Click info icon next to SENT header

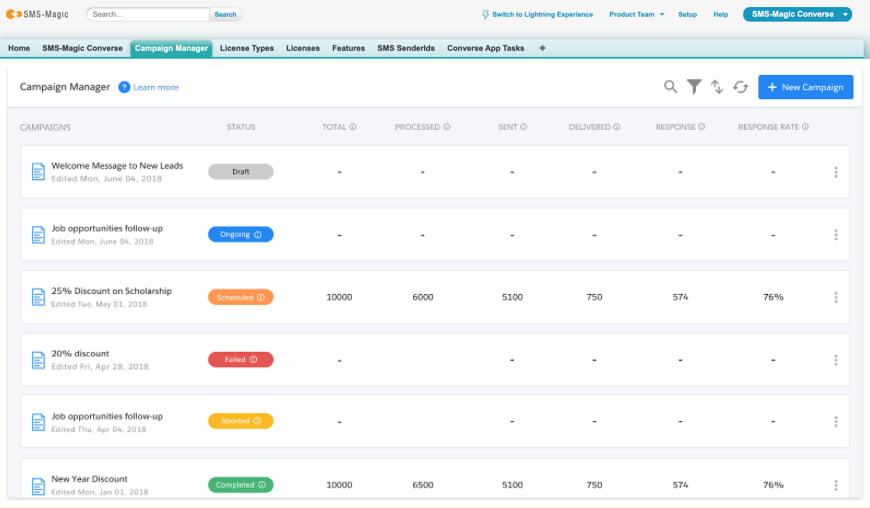tap(523, 126)
